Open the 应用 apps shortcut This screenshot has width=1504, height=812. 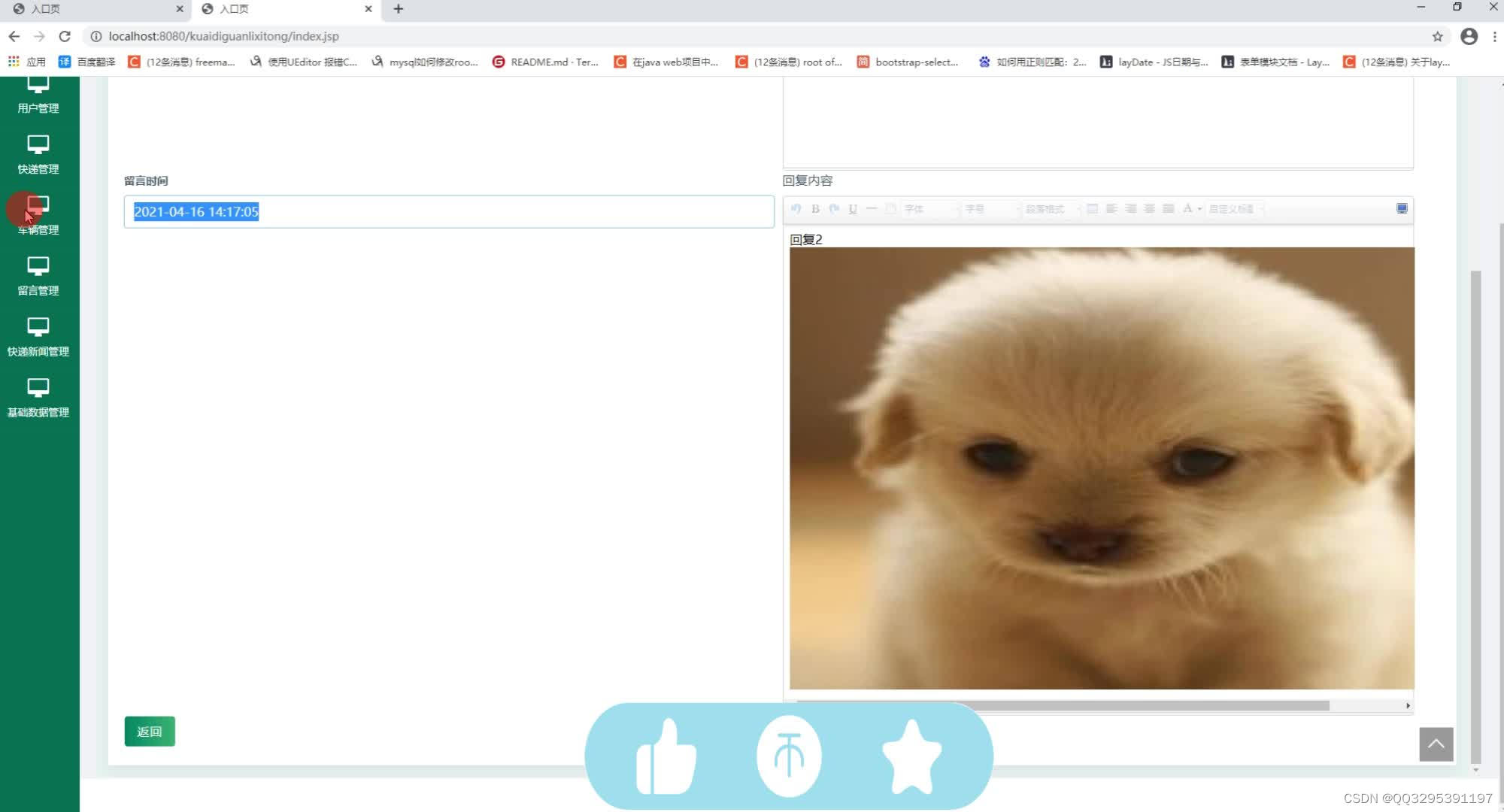coord(27,62)
